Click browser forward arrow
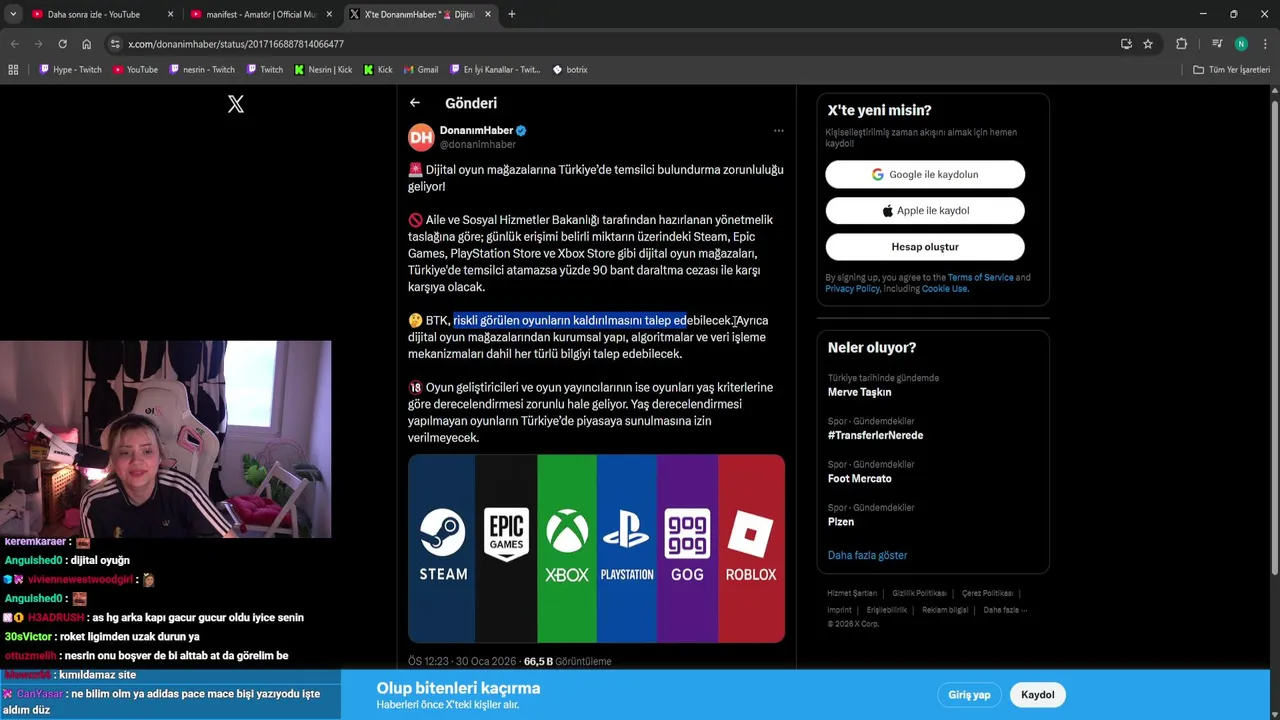This screenshot has height=720, width=1280. pyautogui.click(x=38, y=44)
